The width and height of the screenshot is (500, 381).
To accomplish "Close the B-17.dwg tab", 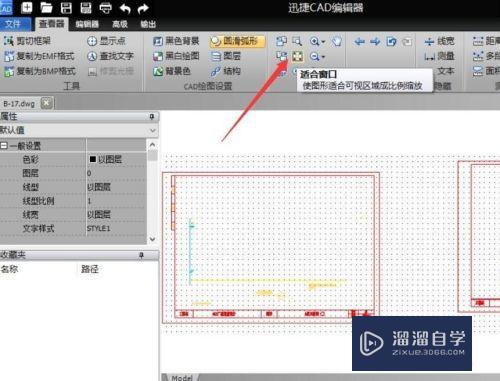I will [46, 103].
